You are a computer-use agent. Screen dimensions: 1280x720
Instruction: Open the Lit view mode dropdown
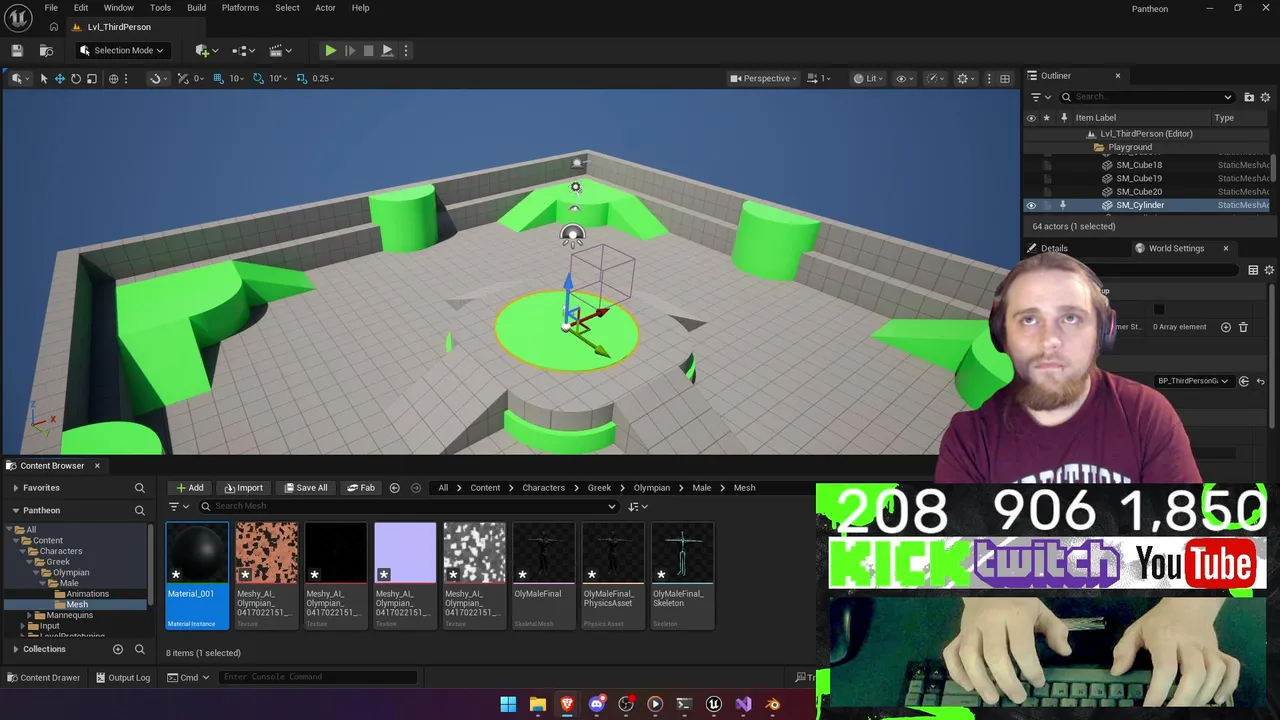[x=868, y=78]
